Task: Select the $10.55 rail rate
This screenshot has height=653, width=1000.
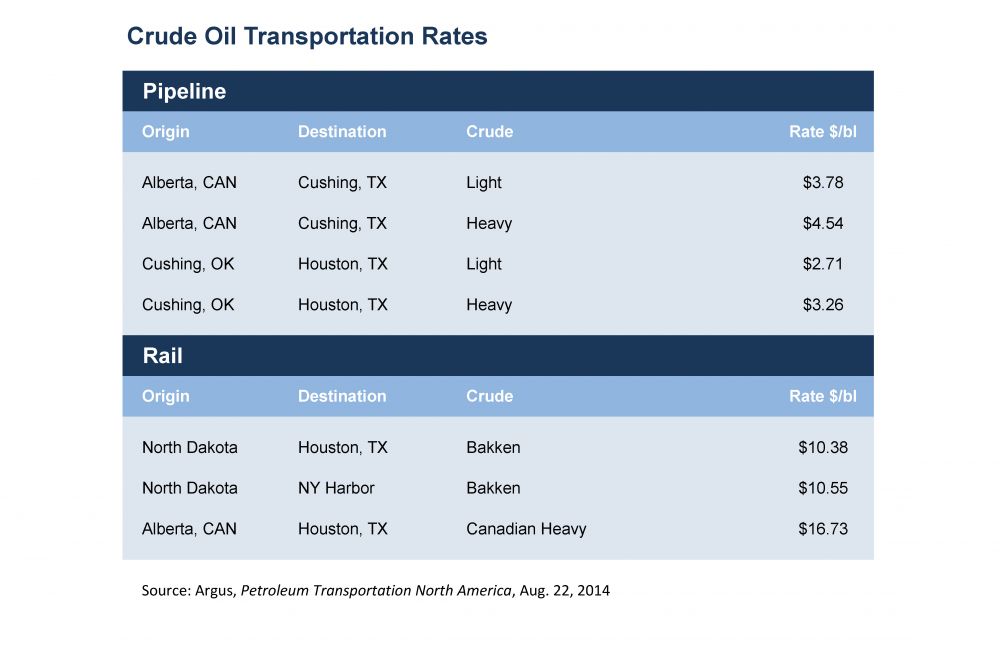Action: [822, 488]
